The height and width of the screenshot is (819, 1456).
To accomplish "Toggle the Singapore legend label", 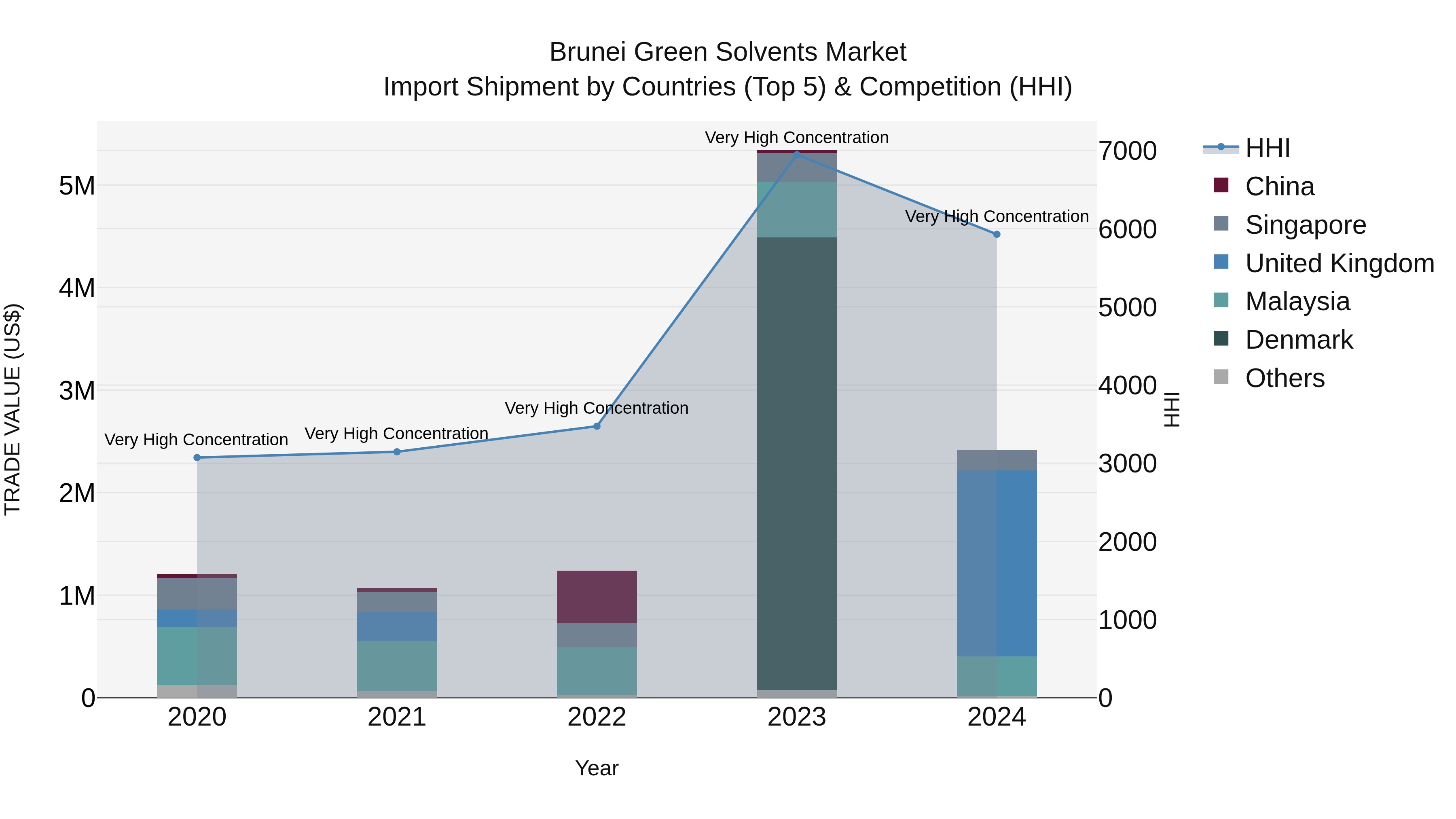I will pos(1306,225).
